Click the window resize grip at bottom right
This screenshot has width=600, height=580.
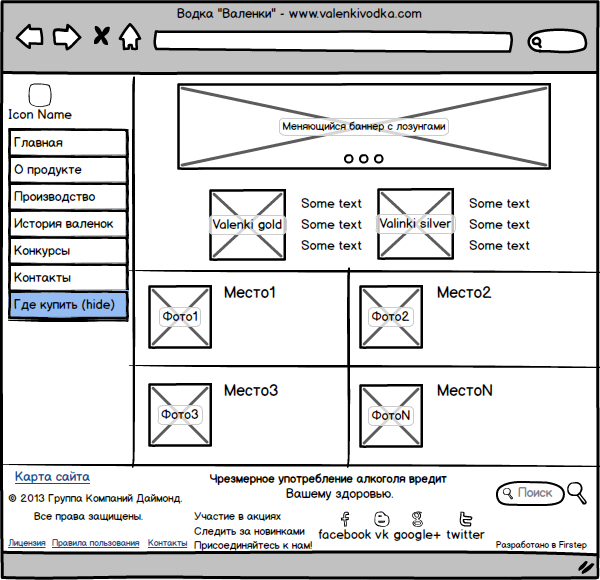click(x=587, y=567)
